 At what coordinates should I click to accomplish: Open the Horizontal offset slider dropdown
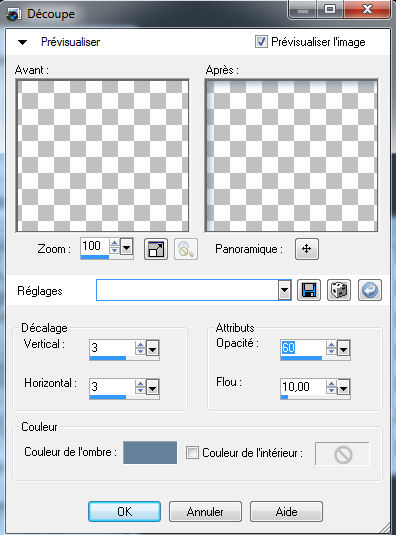[152, 388]
